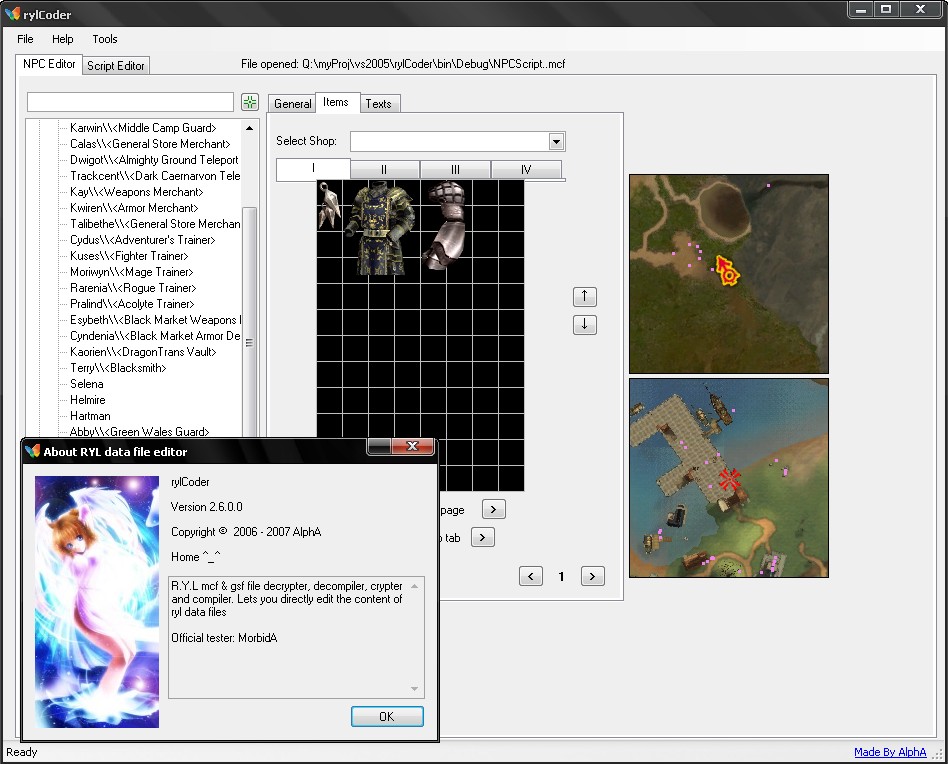Viewport: 948px width, 764px height.
Task: Select Terry Blacksmith in NPC list
Action: click(118, 368)
